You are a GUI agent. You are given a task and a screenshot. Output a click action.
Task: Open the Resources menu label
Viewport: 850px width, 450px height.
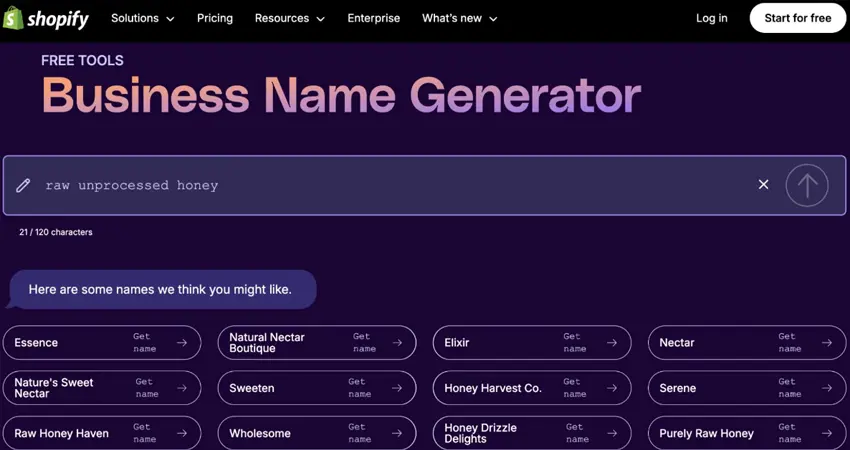point(282,18)
